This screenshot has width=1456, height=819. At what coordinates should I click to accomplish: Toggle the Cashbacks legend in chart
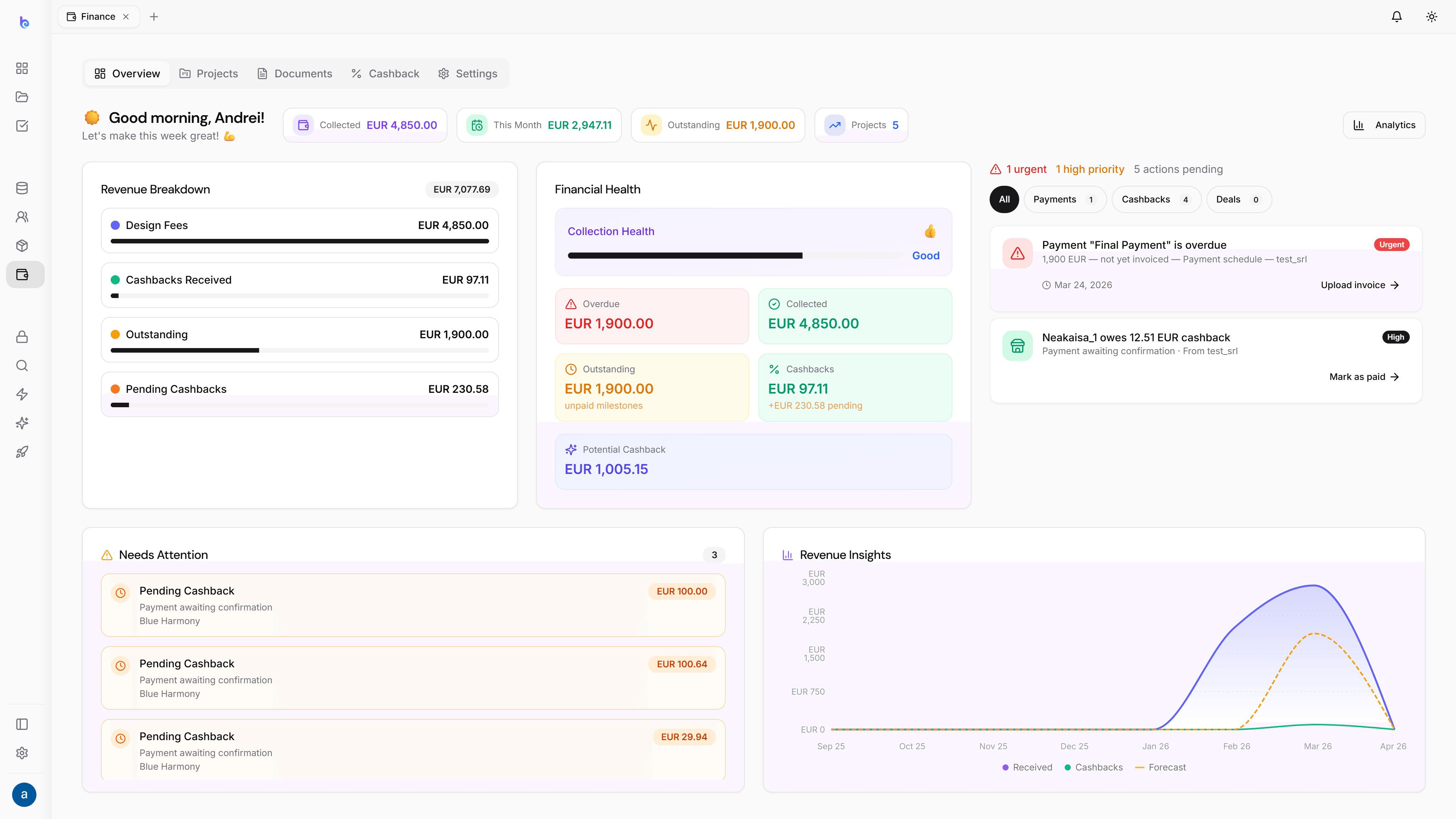pos(1093,767)
